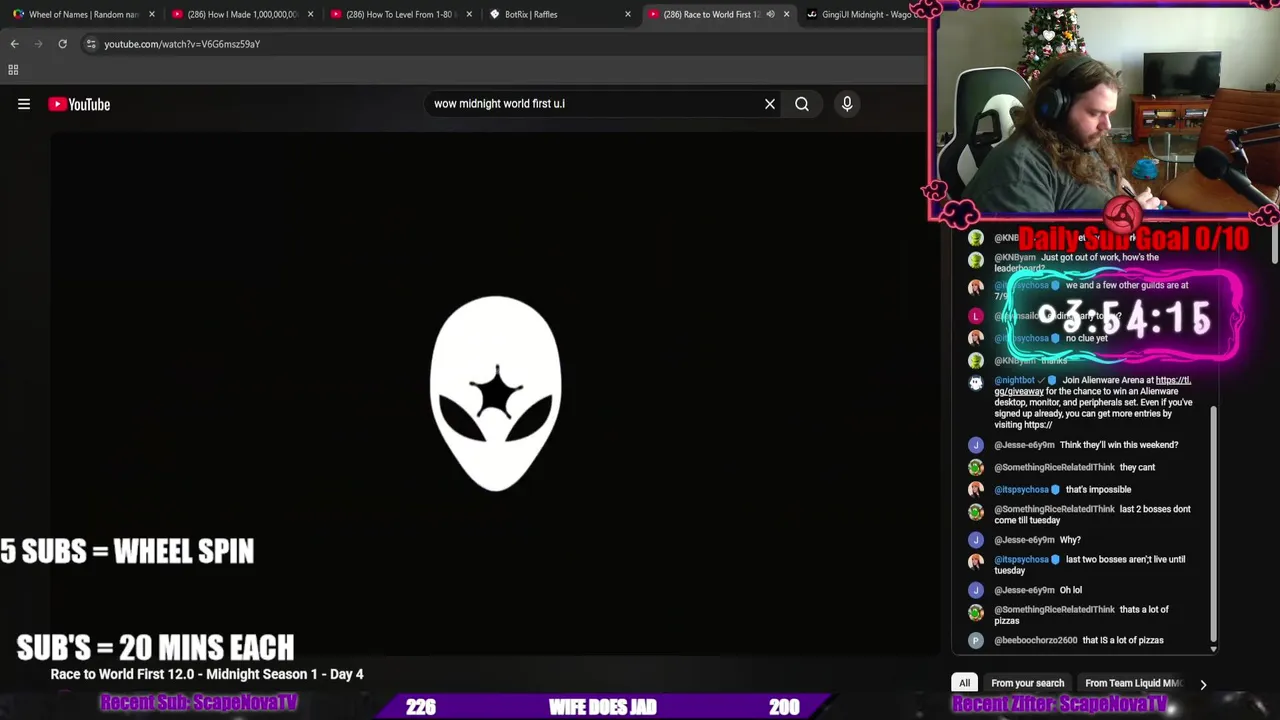This screenshot has width=1280, height=720.
Task: Mute the Race to World First tab
Action: click(x=770, y=14)
